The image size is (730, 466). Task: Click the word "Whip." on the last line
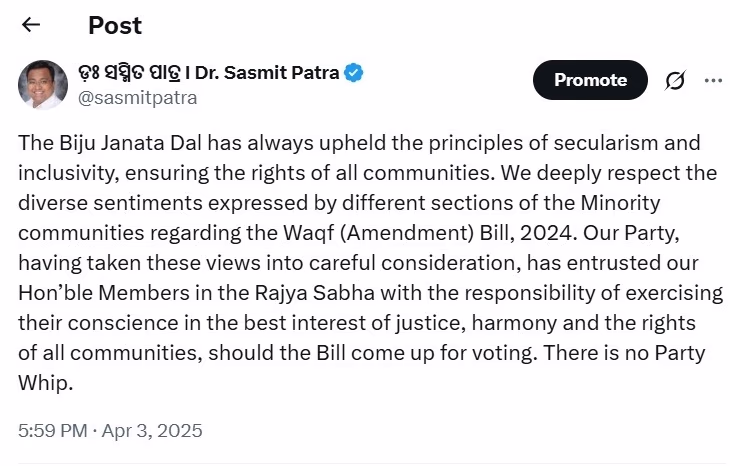point(46,384)
